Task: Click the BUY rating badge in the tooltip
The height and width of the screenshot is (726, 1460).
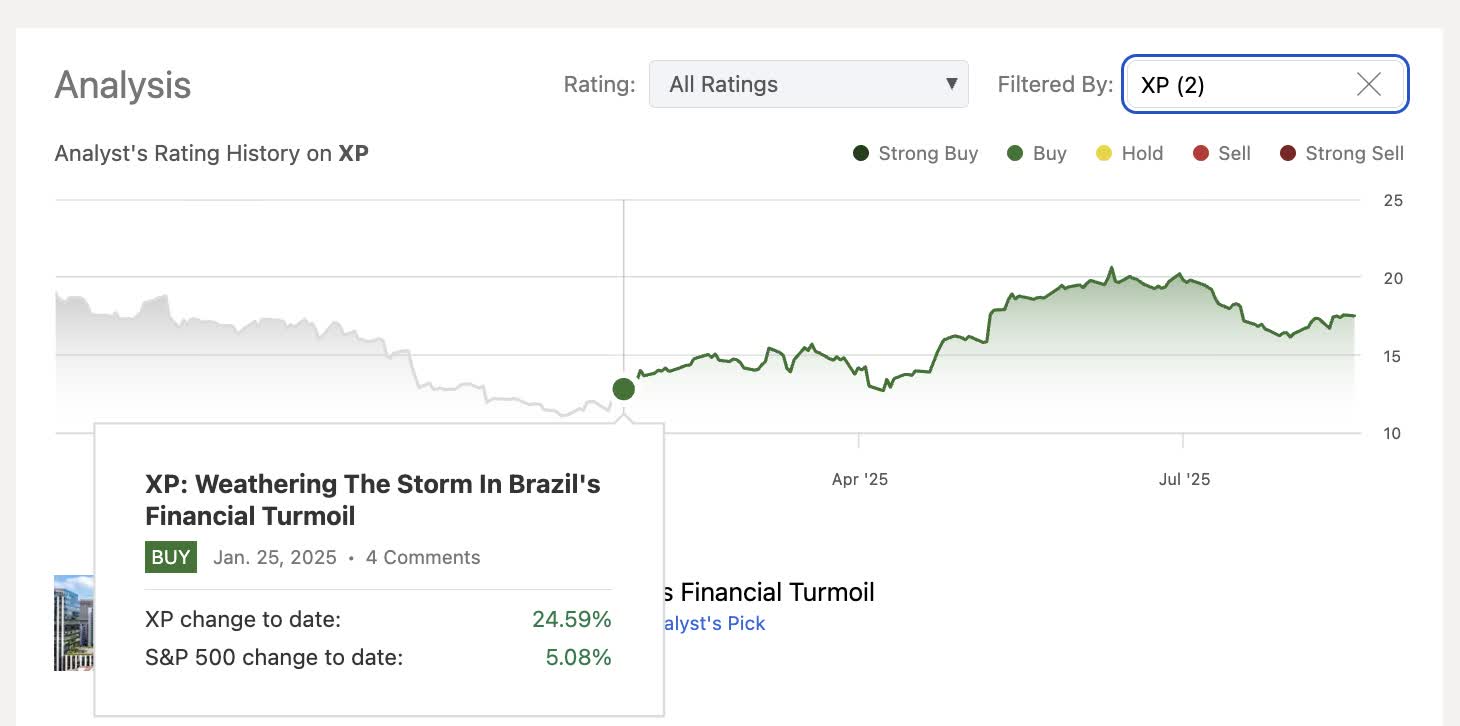Action: (x=170, y=557)
